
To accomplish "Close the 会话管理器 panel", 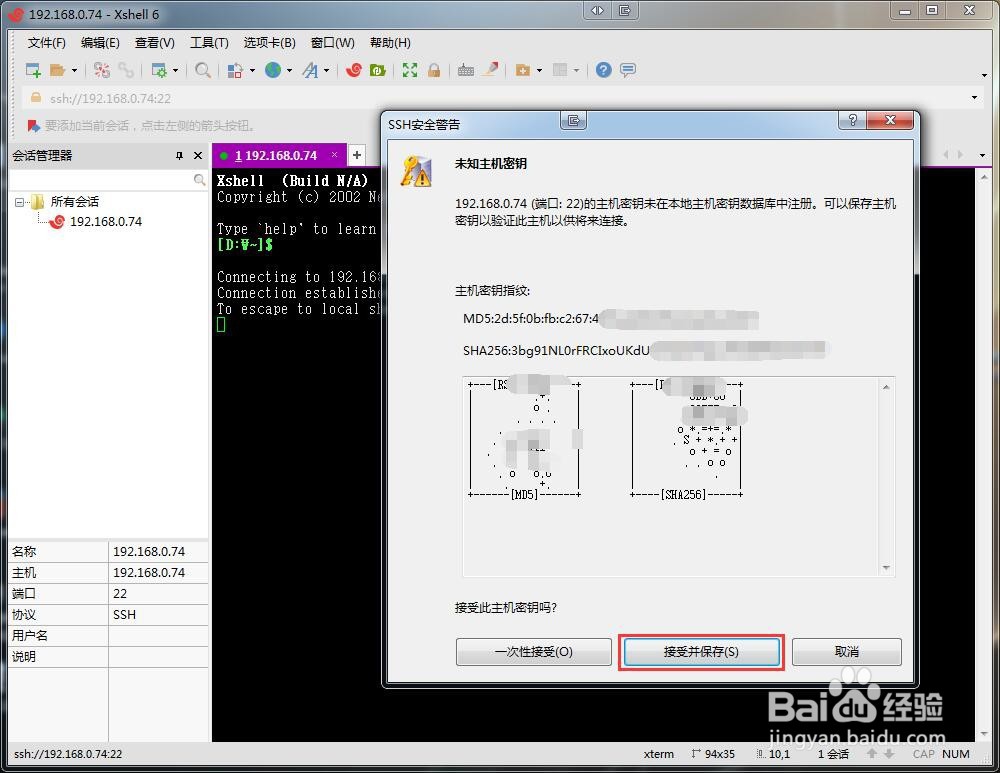I will coord(198,156).
